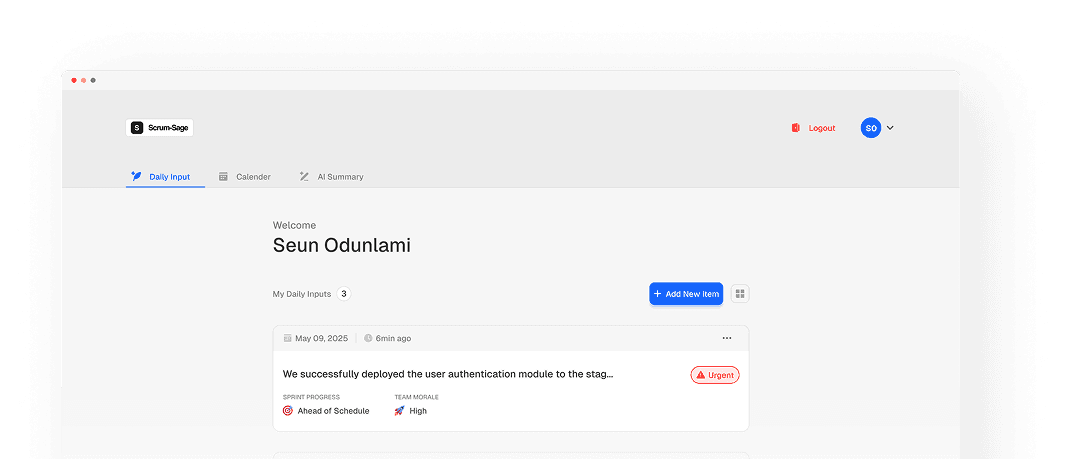
Task: Open the three-dots menu on the entry card
Action: pyautogui.click(x=727, y=338)
